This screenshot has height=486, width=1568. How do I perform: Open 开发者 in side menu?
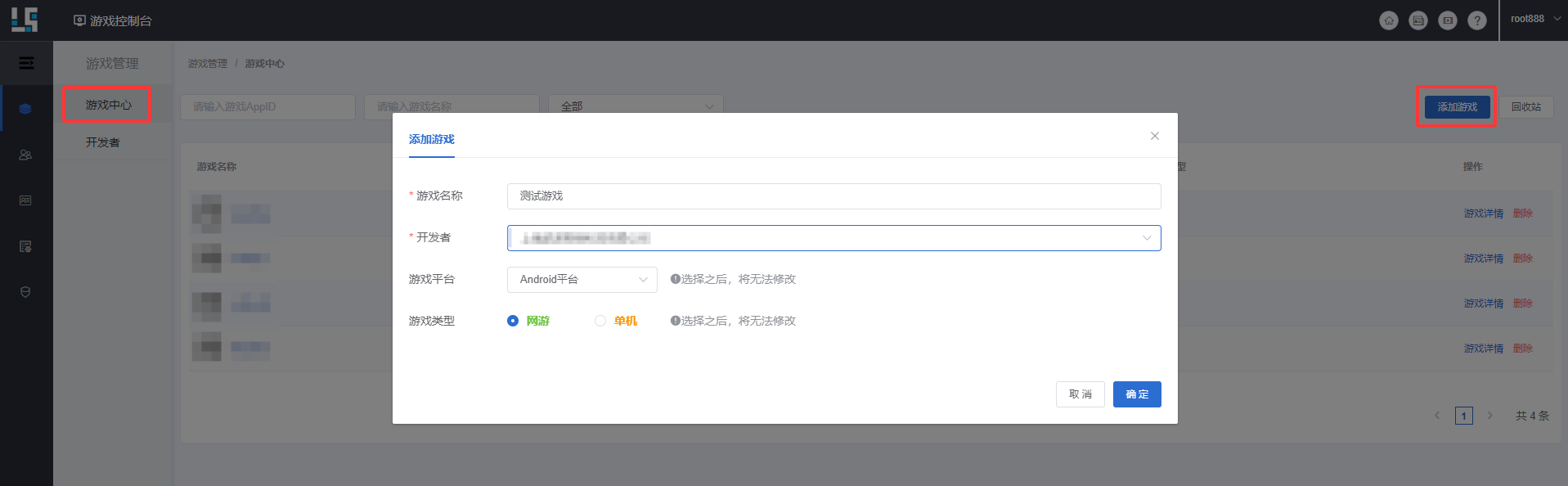(x=103, y=142)
